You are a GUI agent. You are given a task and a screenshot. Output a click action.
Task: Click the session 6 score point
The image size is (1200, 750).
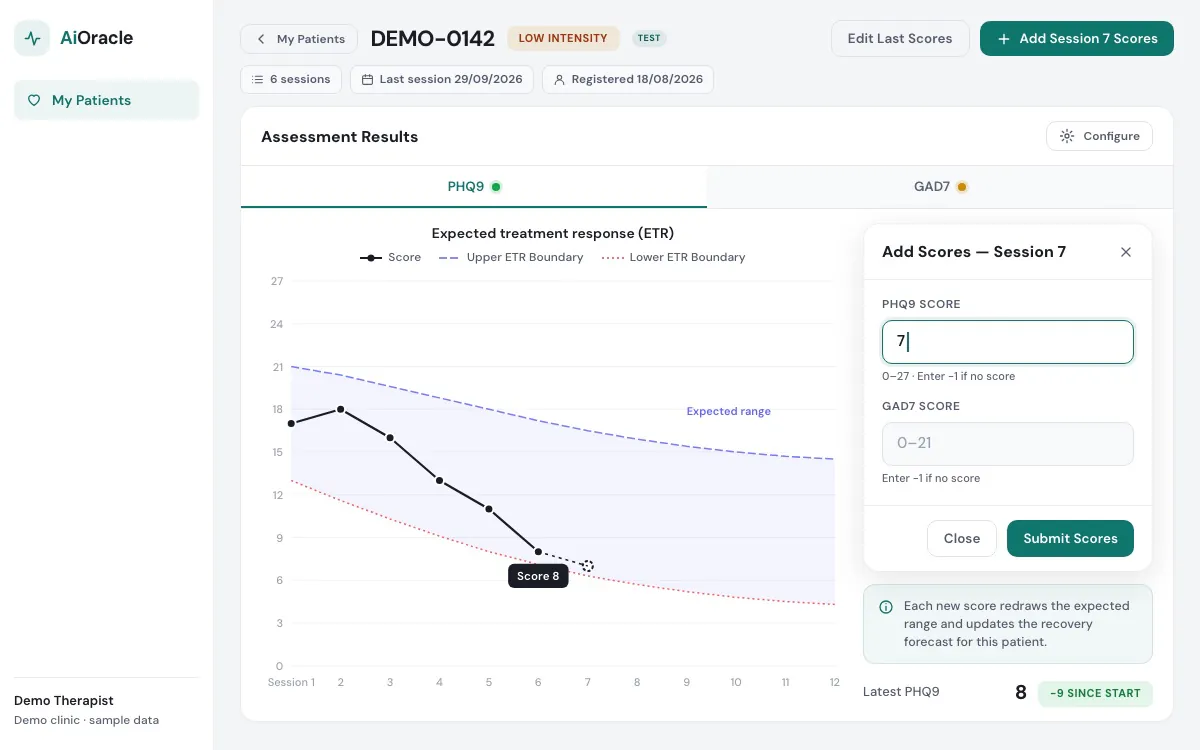click(x=538, y=552)
